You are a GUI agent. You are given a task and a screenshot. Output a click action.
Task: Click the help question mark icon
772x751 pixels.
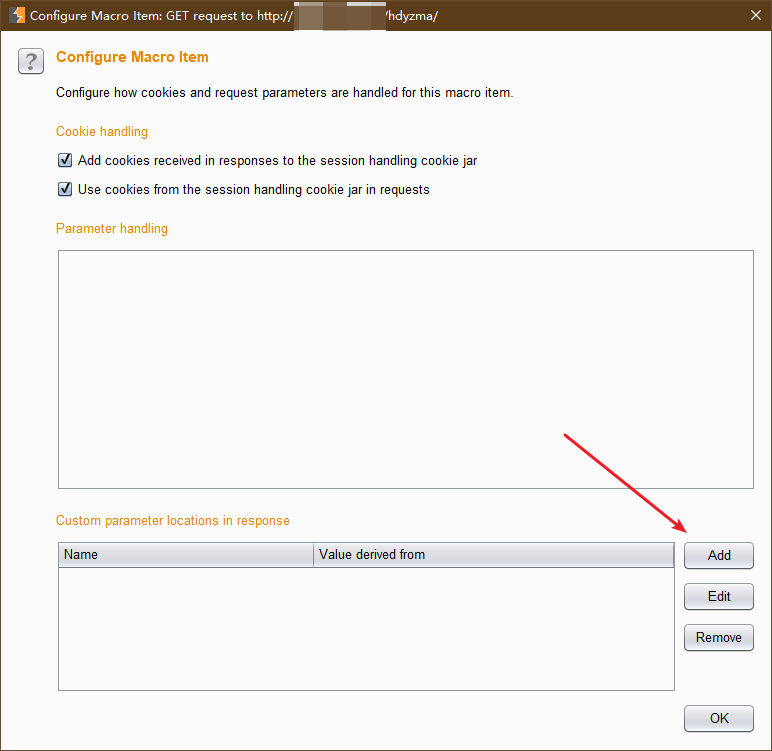pos(31,61)
